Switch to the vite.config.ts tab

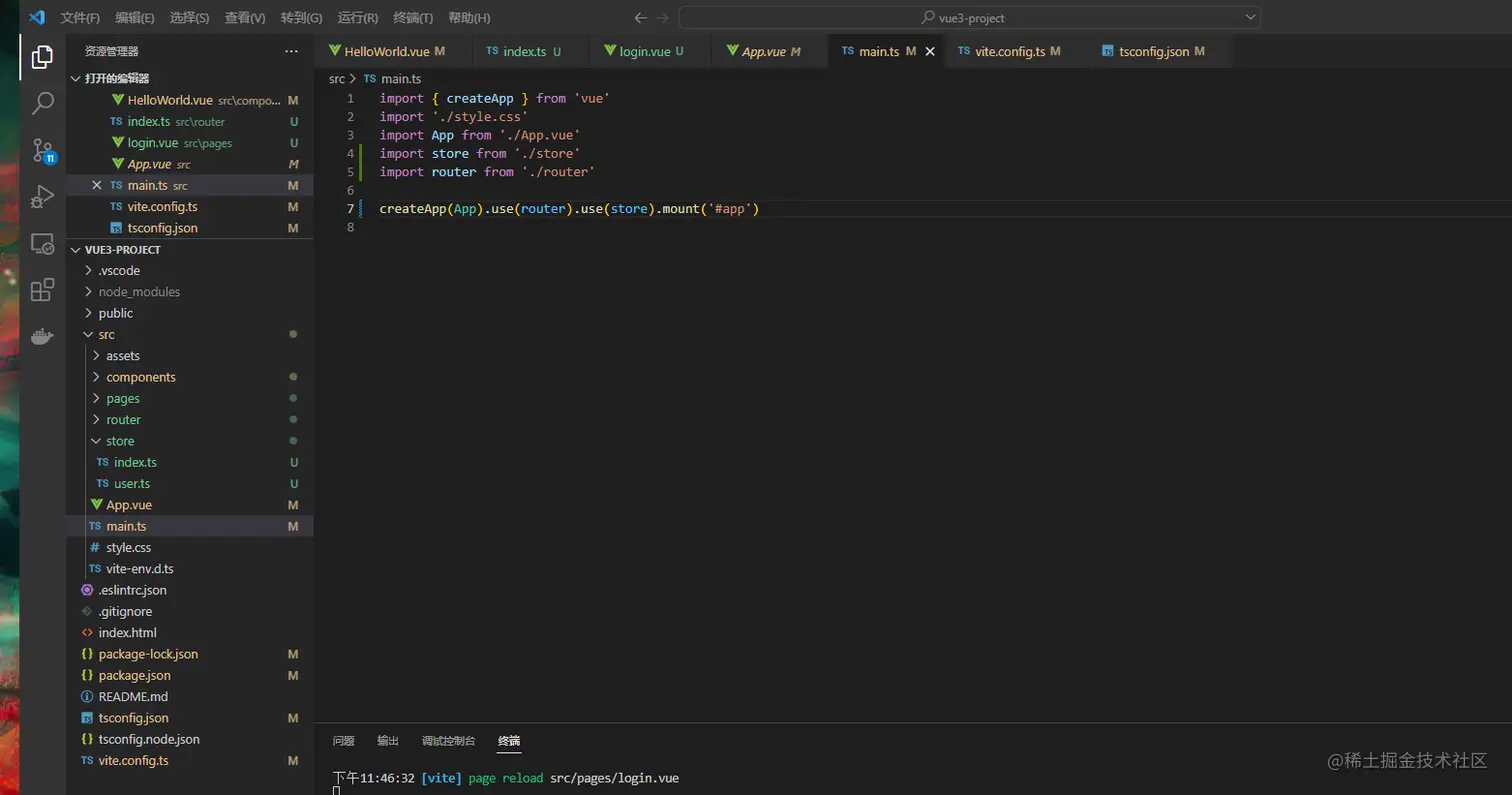(1010, 51)
